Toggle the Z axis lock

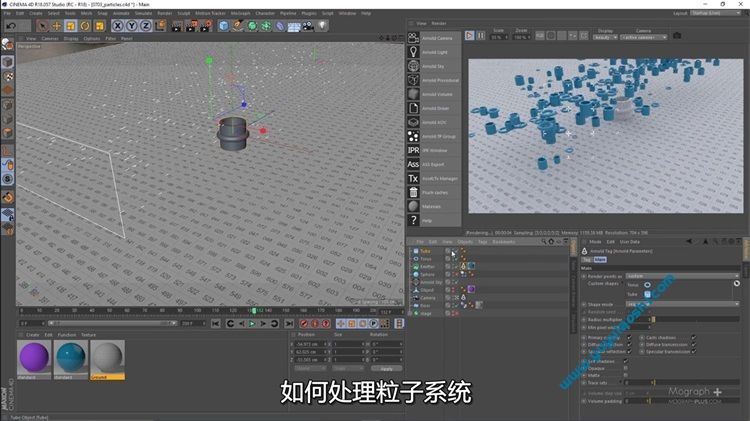[146, 25]
